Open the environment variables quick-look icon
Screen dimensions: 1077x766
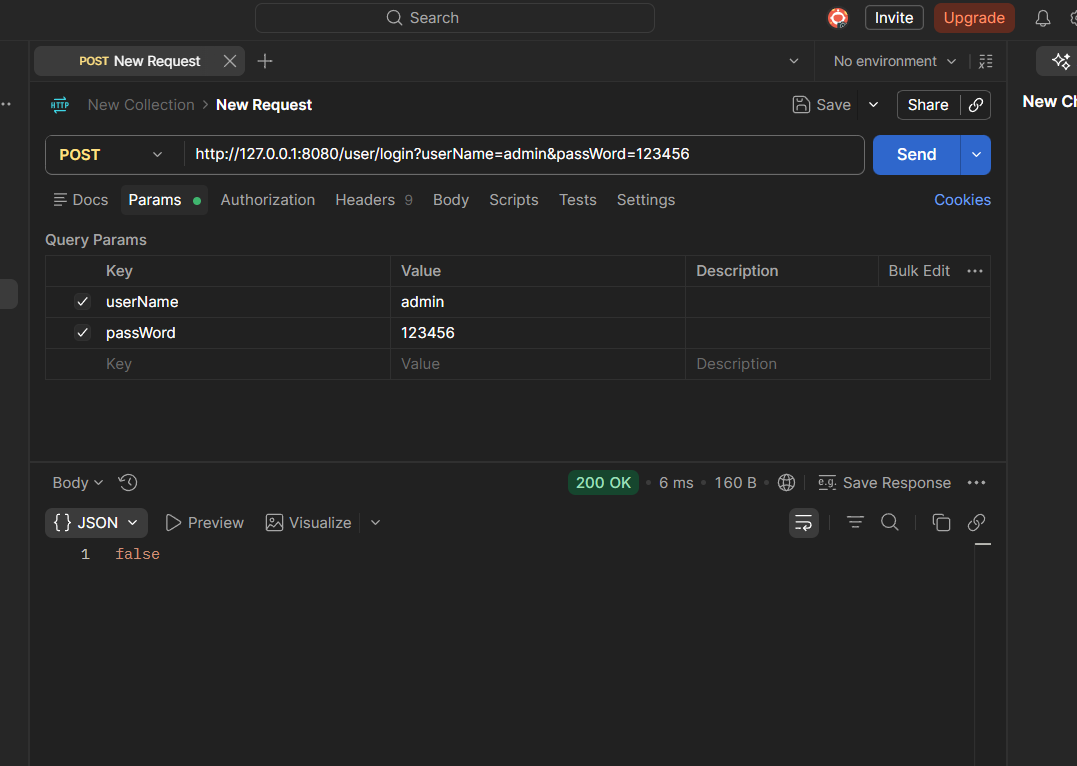(986, 61)
